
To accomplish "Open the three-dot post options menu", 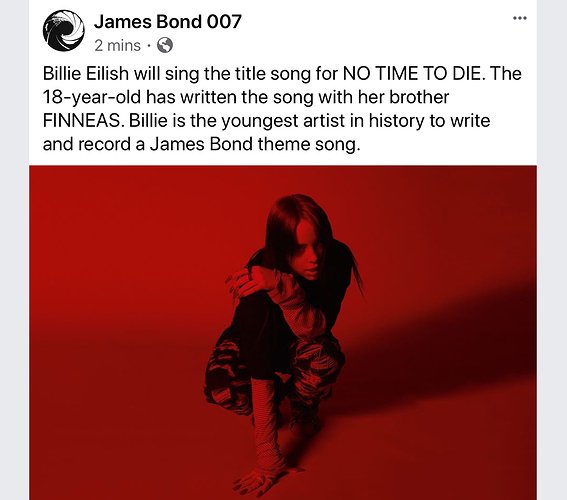I will pos(520,18).
